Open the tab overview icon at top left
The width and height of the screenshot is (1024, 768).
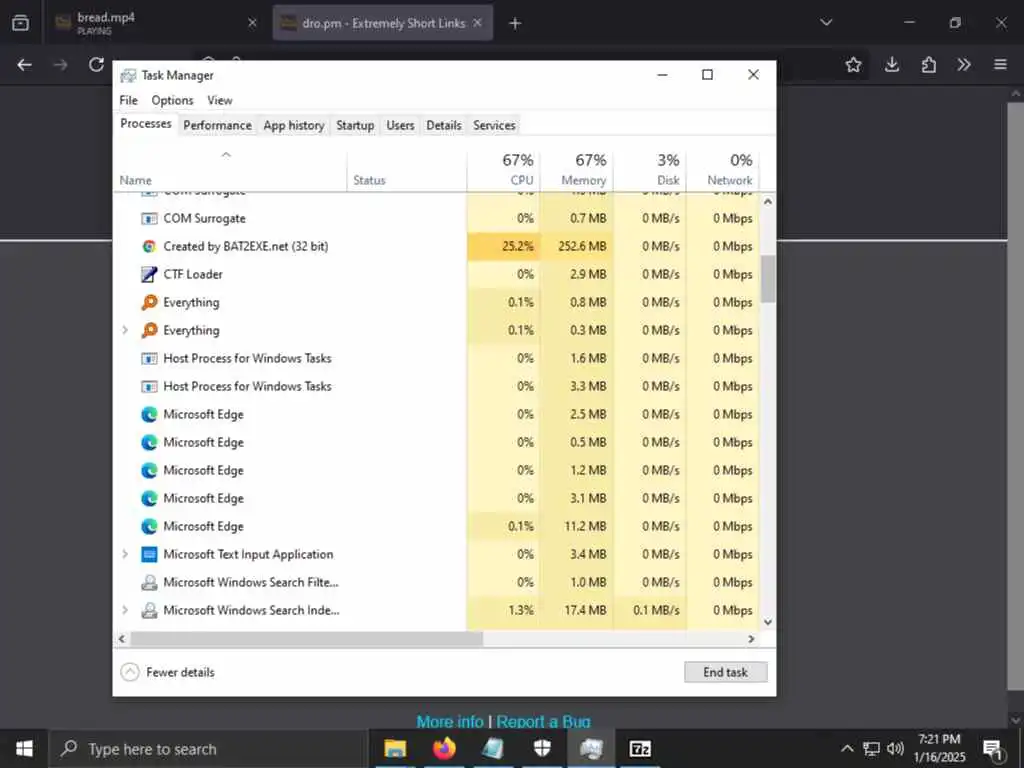tap(20, 23)
